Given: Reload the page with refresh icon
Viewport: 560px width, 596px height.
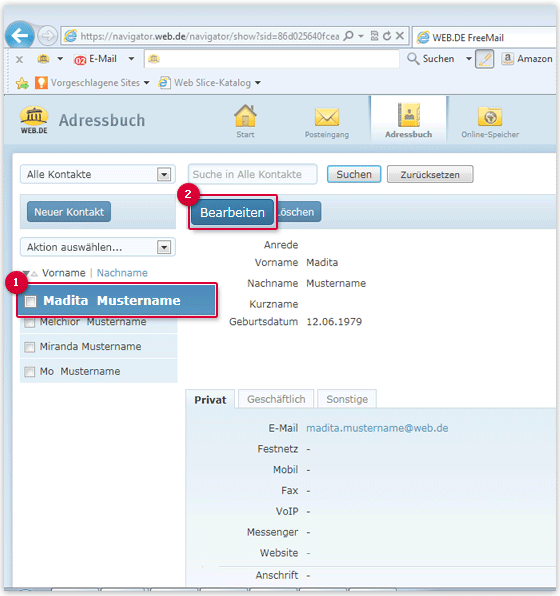Looking at the screenshot, I should (387, 36).
